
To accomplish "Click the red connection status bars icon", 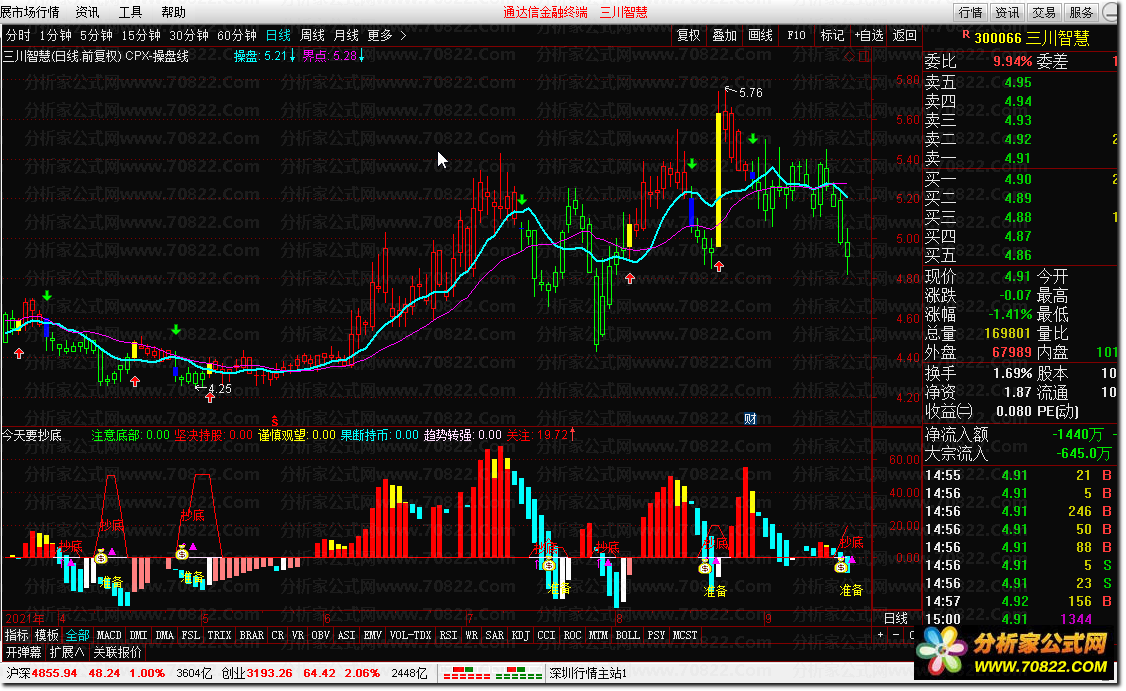I will pyautogui.click(x=467, y=674).
